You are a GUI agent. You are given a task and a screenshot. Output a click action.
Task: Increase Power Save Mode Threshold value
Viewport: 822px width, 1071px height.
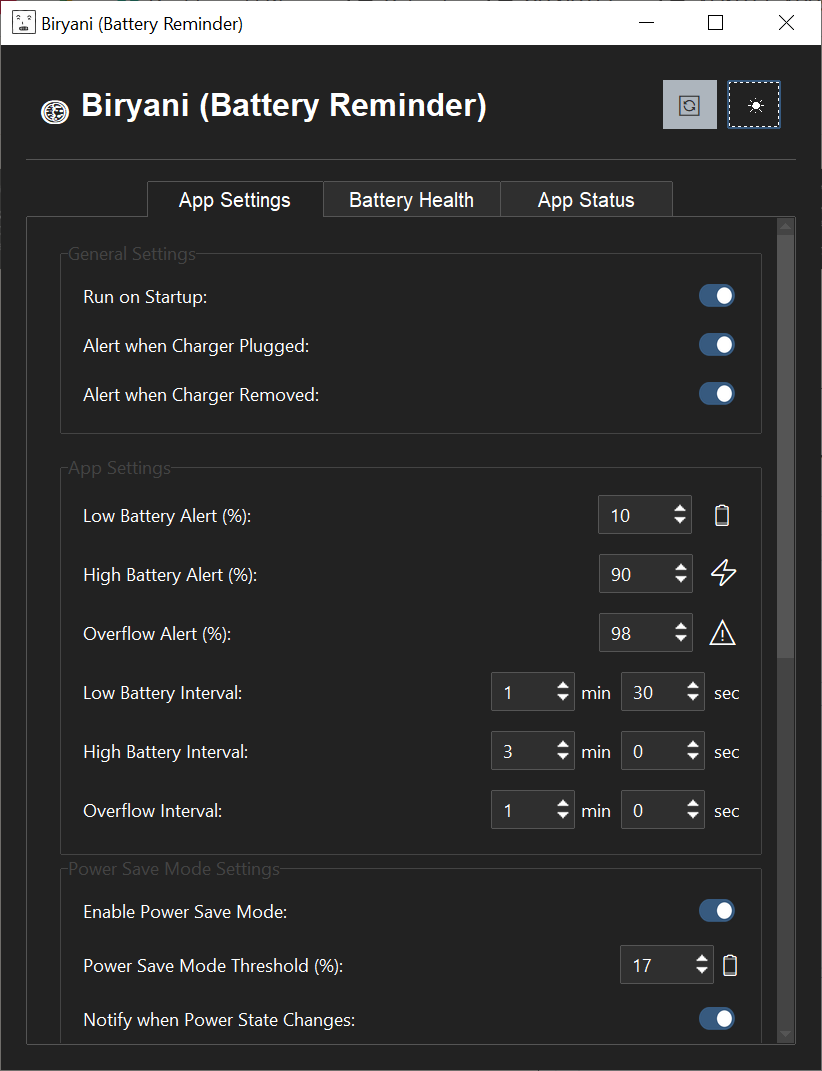pyautogui.click(x=702, y=958)
